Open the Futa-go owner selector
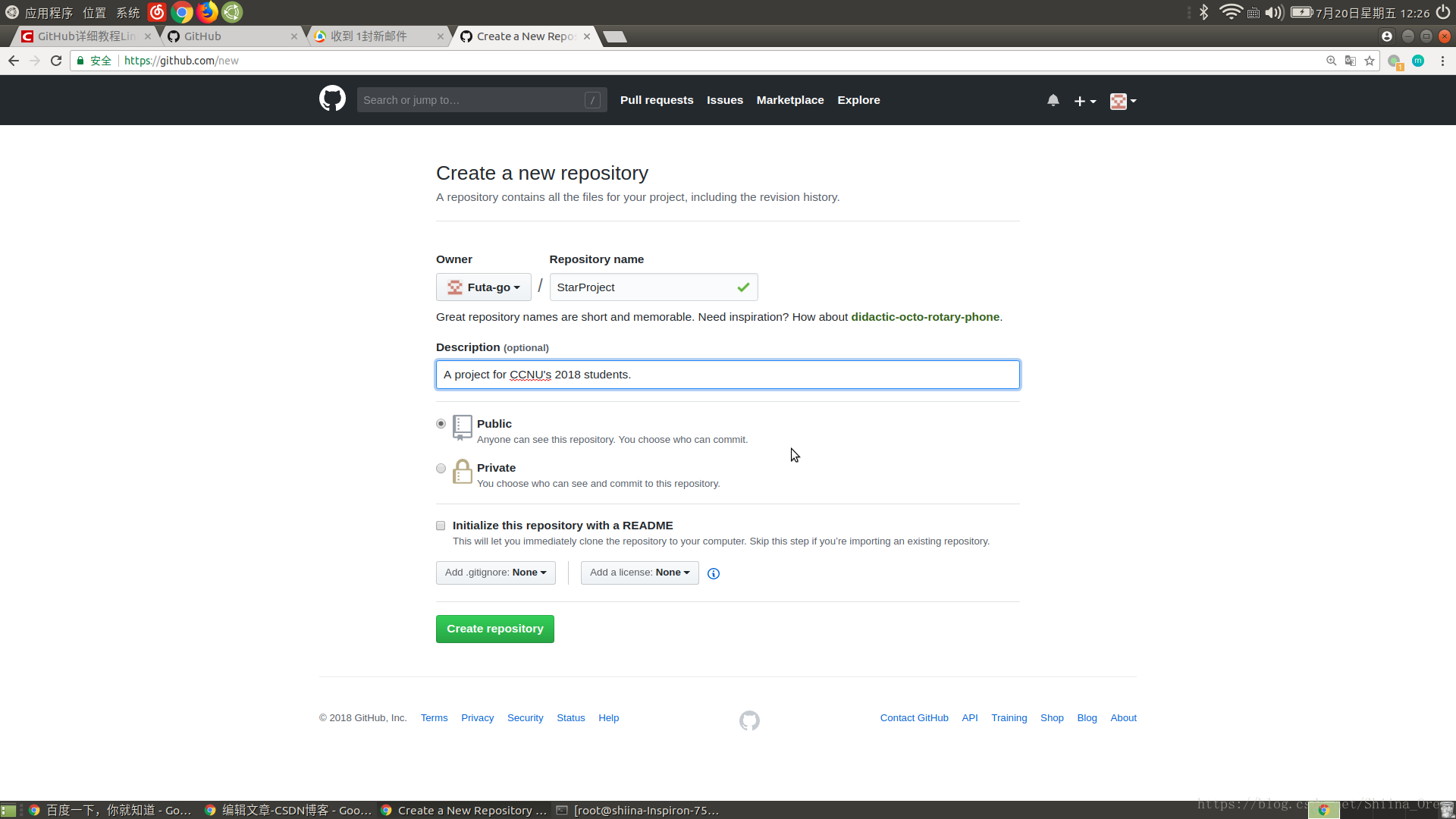 (484, 287)
